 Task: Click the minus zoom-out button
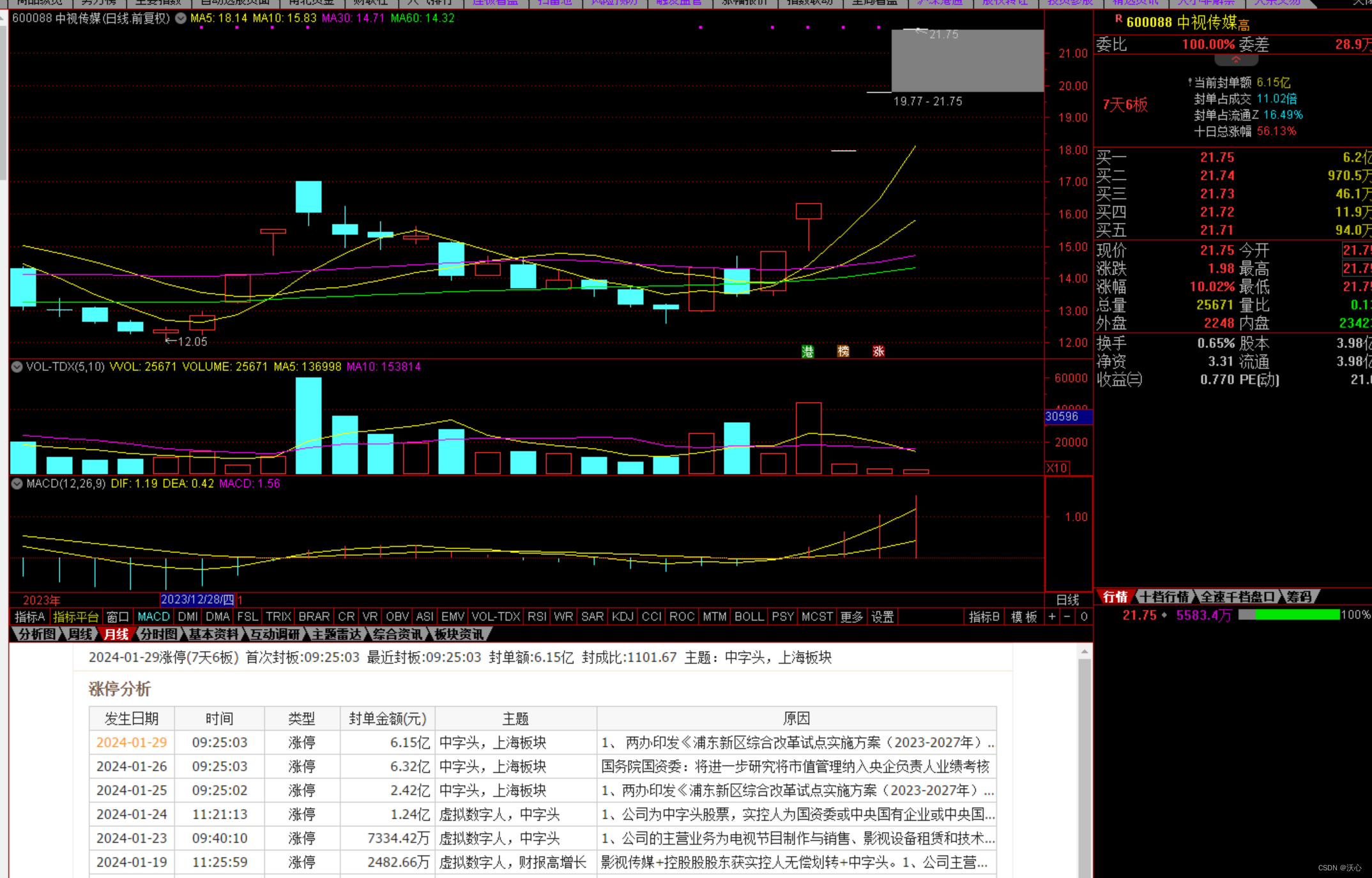1067,617
